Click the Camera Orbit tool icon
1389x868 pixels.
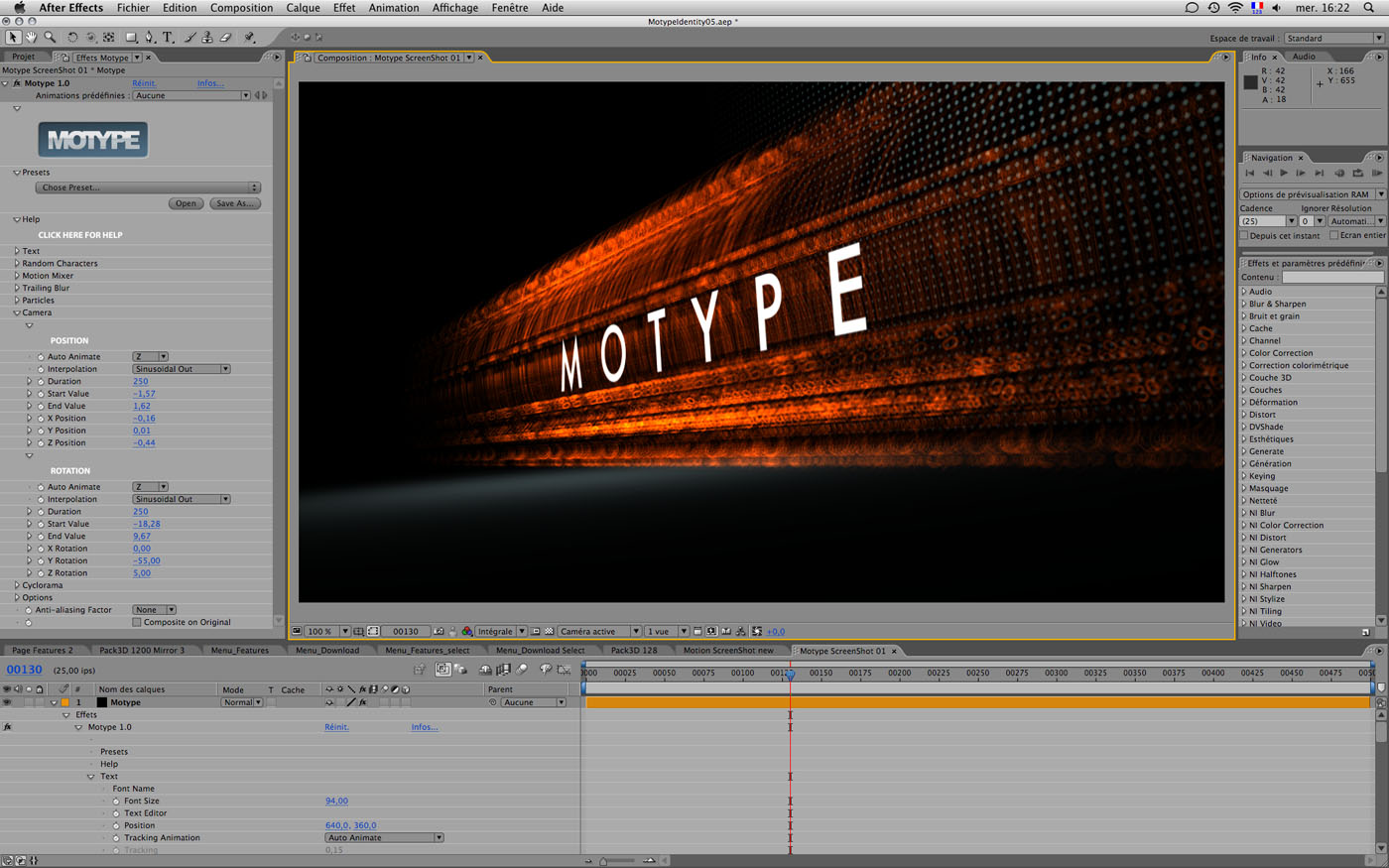tap(90, 38)
